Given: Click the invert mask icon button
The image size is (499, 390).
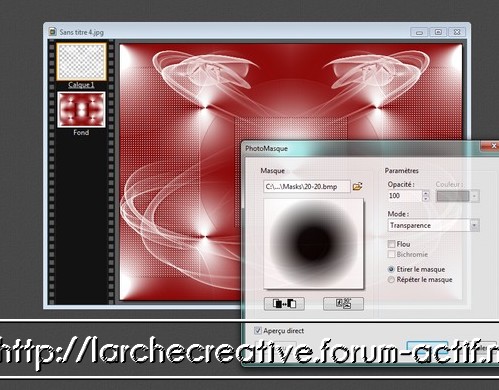Looking at the screenshot, I should [x=284, y=304].
